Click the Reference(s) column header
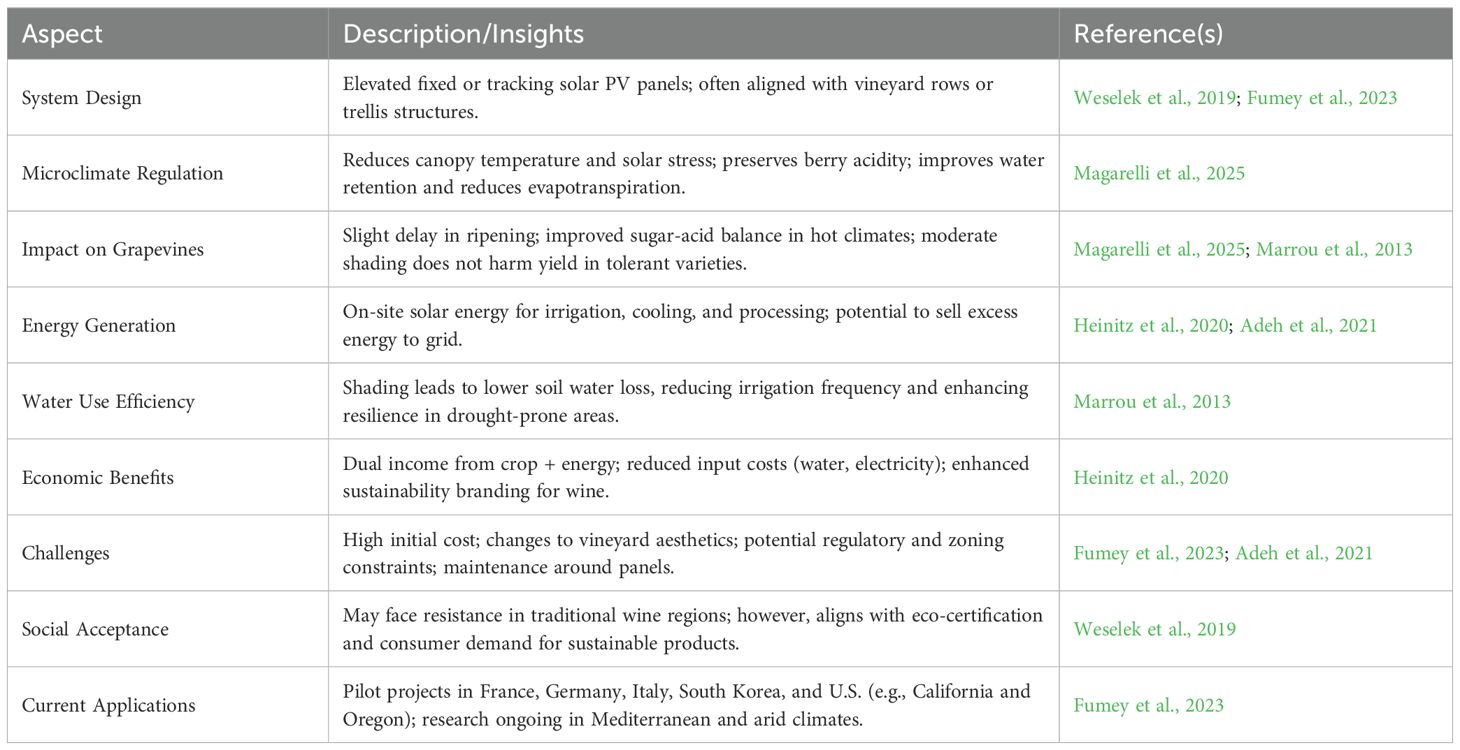This screenshot has width=1460, height=750. pos(1148,34)
